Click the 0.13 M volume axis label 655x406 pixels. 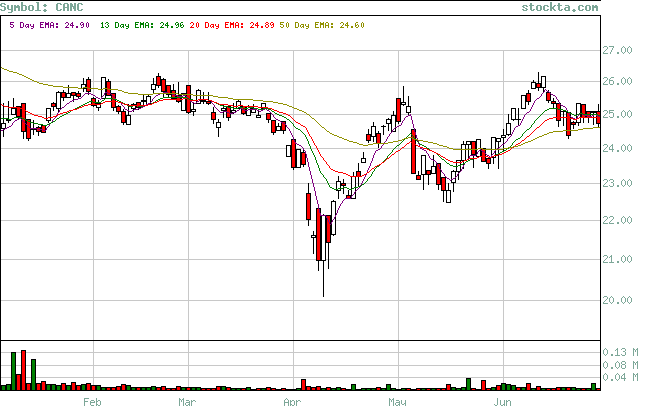[x=620, y=353]
